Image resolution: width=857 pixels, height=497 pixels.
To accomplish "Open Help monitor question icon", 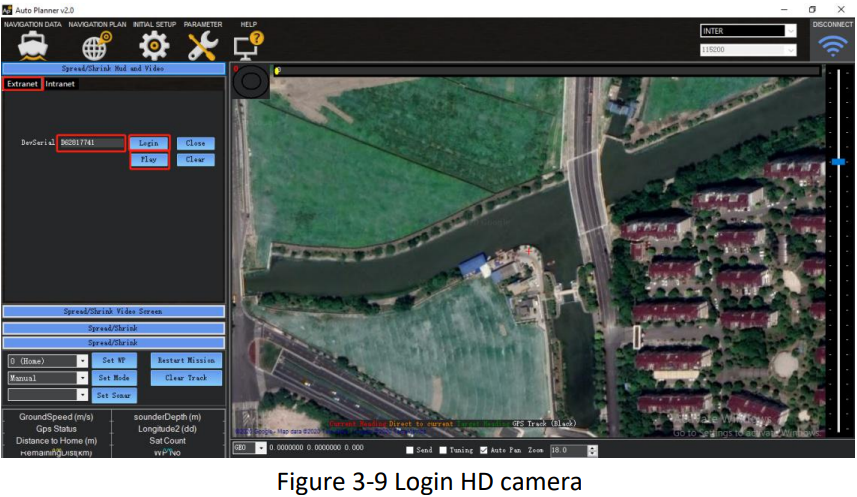I will pyautogui.click(x=249, y=46).
